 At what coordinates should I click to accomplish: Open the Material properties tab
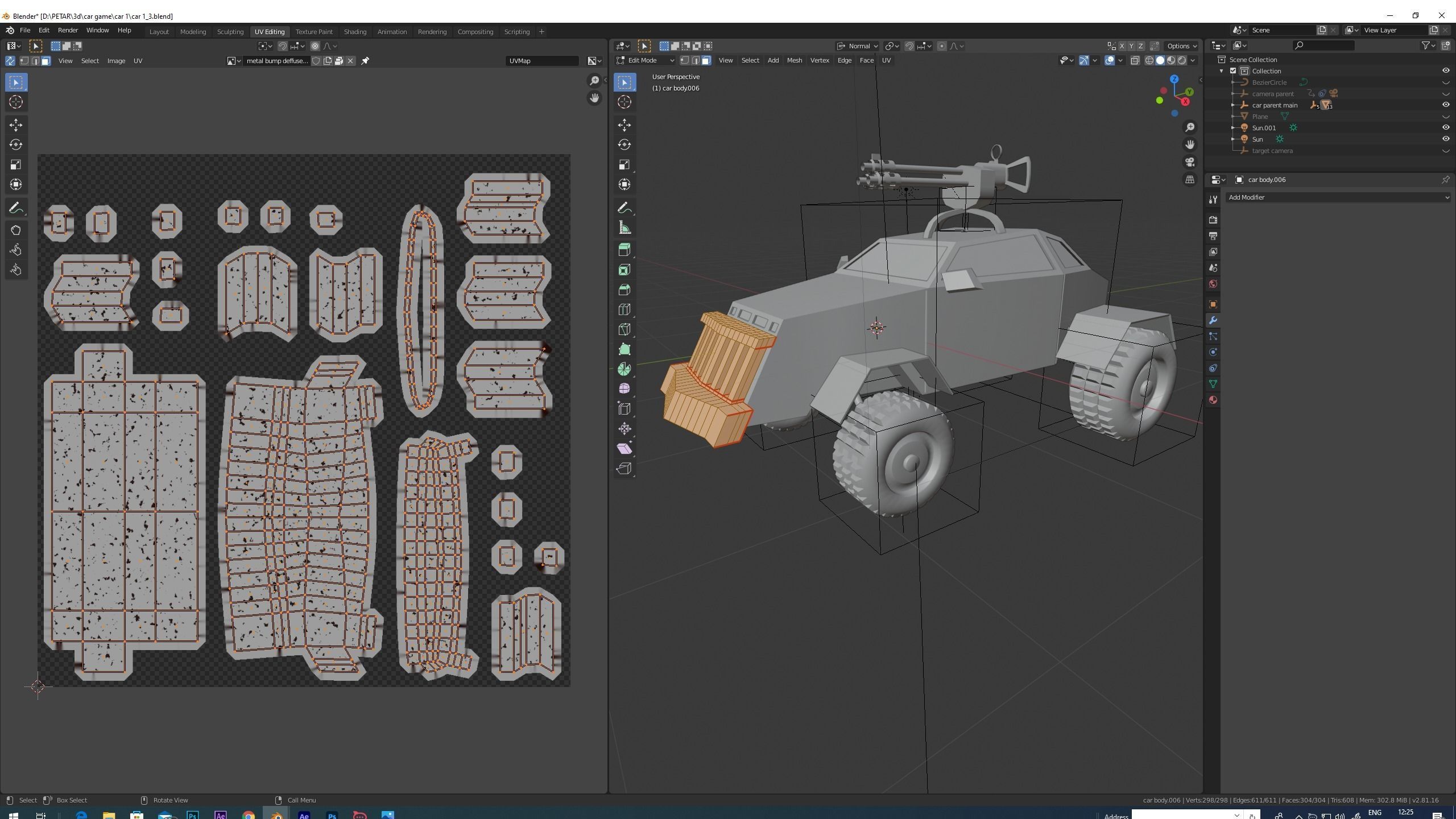tap(1213, 400)
